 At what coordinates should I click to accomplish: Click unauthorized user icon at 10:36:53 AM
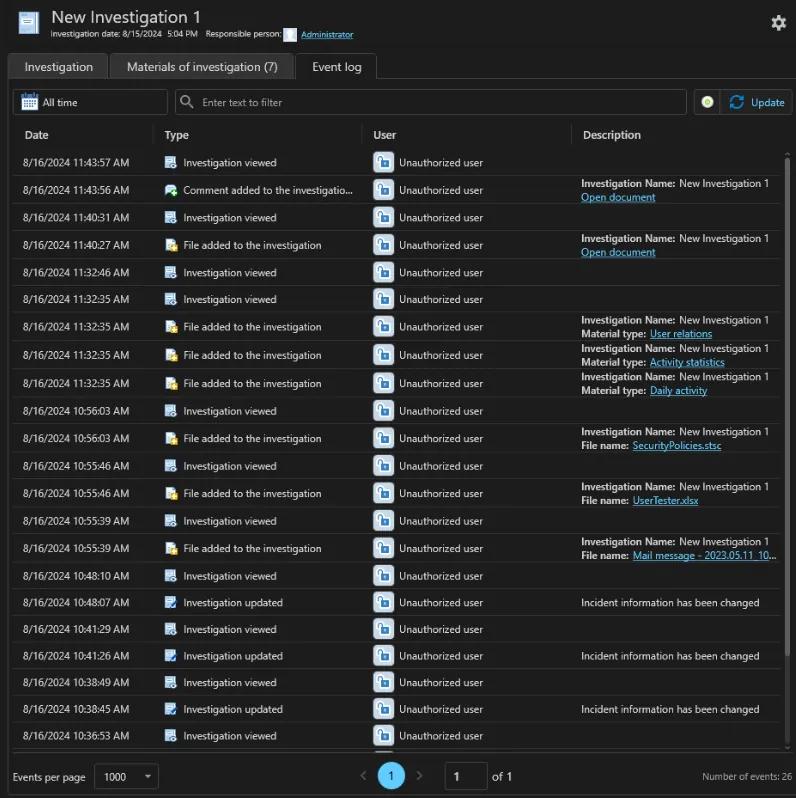[x=383, y=736]
